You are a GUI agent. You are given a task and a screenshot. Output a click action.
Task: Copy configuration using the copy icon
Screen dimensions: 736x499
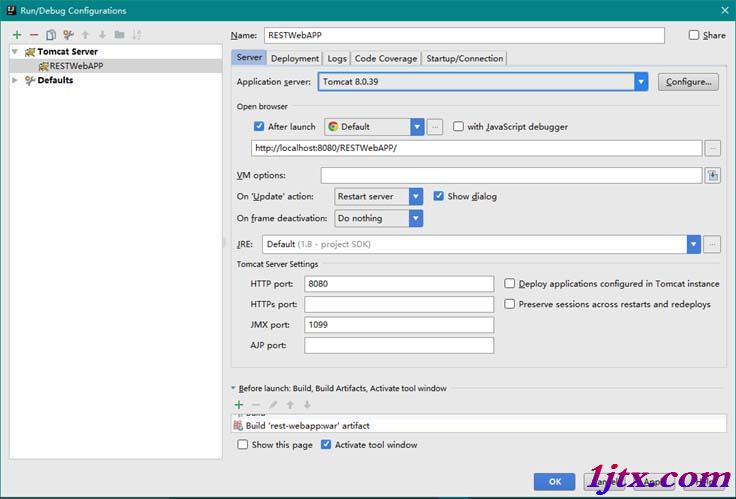tap(51, 35)
